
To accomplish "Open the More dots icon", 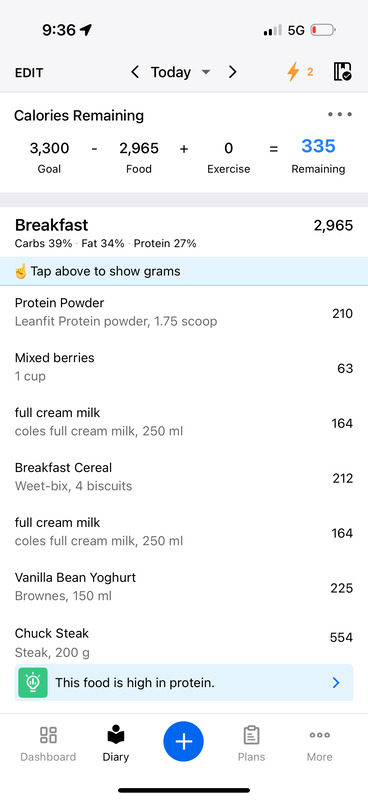I will point(320,735).
